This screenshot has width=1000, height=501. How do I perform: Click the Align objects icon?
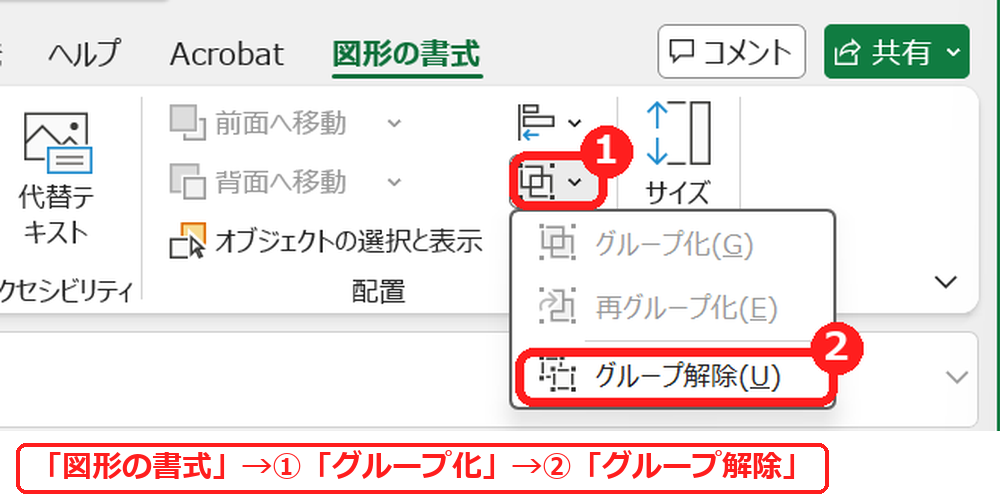[x=538, y=122]
